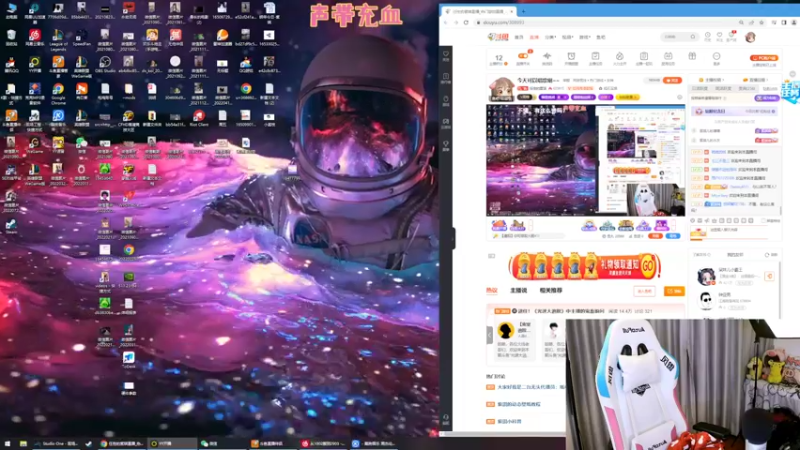Switch to the 热议 tab
The height and width of the screenshot is (450, 800).
tap(491, 290)
